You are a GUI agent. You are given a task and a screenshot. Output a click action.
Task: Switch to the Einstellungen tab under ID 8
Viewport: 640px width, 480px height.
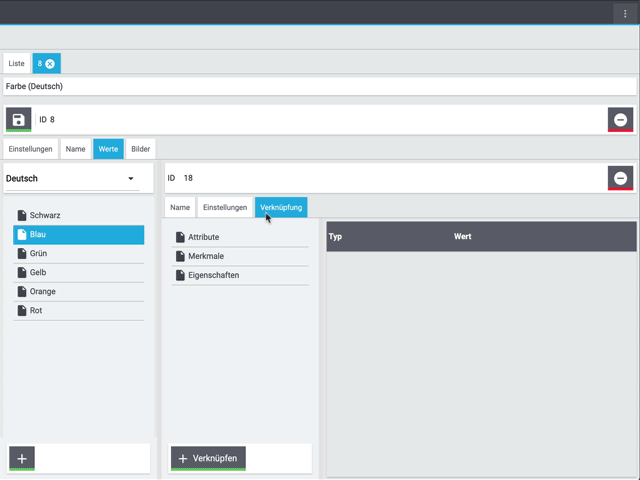(31, 149)
